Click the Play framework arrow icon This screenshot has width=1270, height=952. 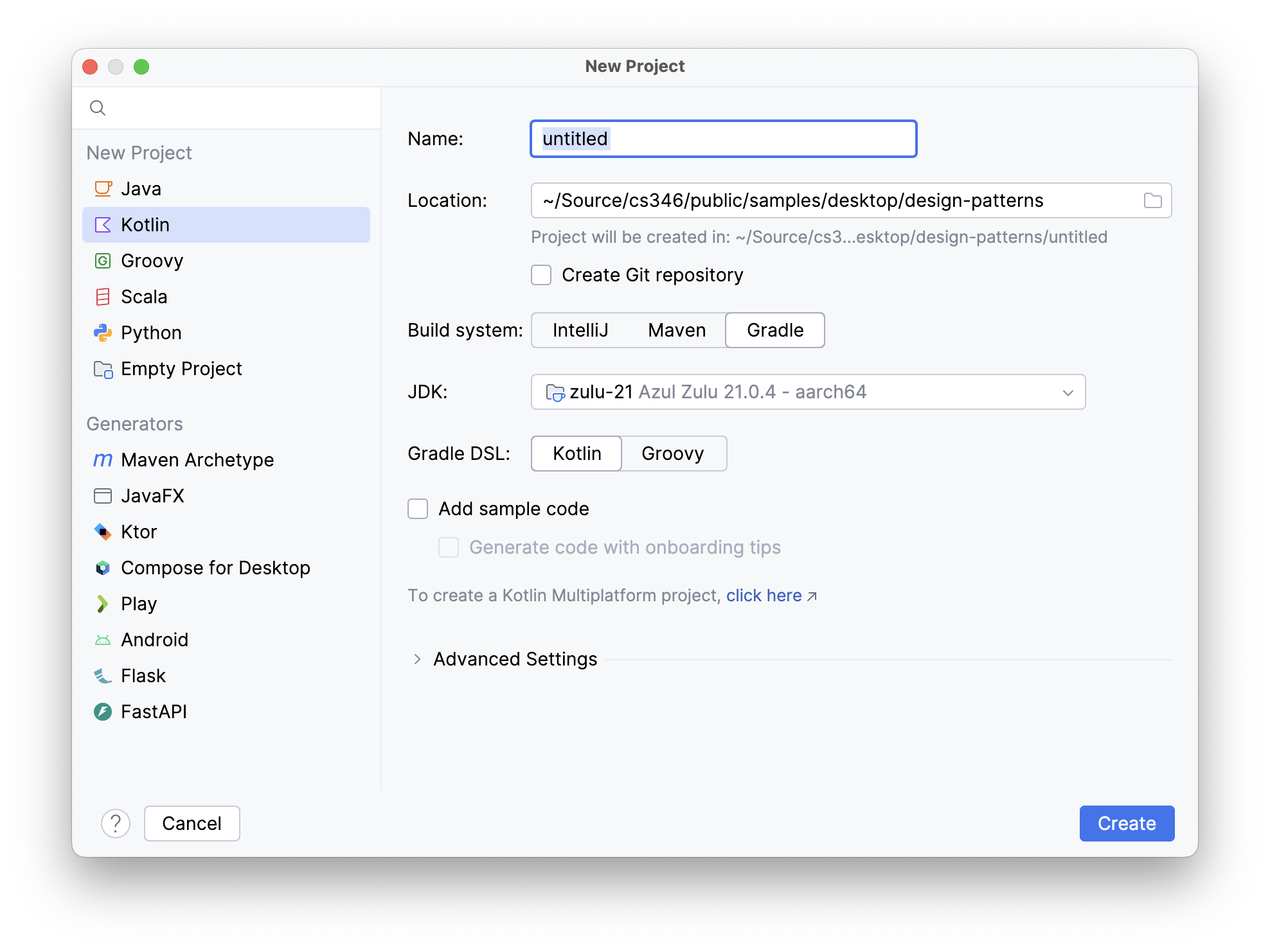click(x=102, y=604)
